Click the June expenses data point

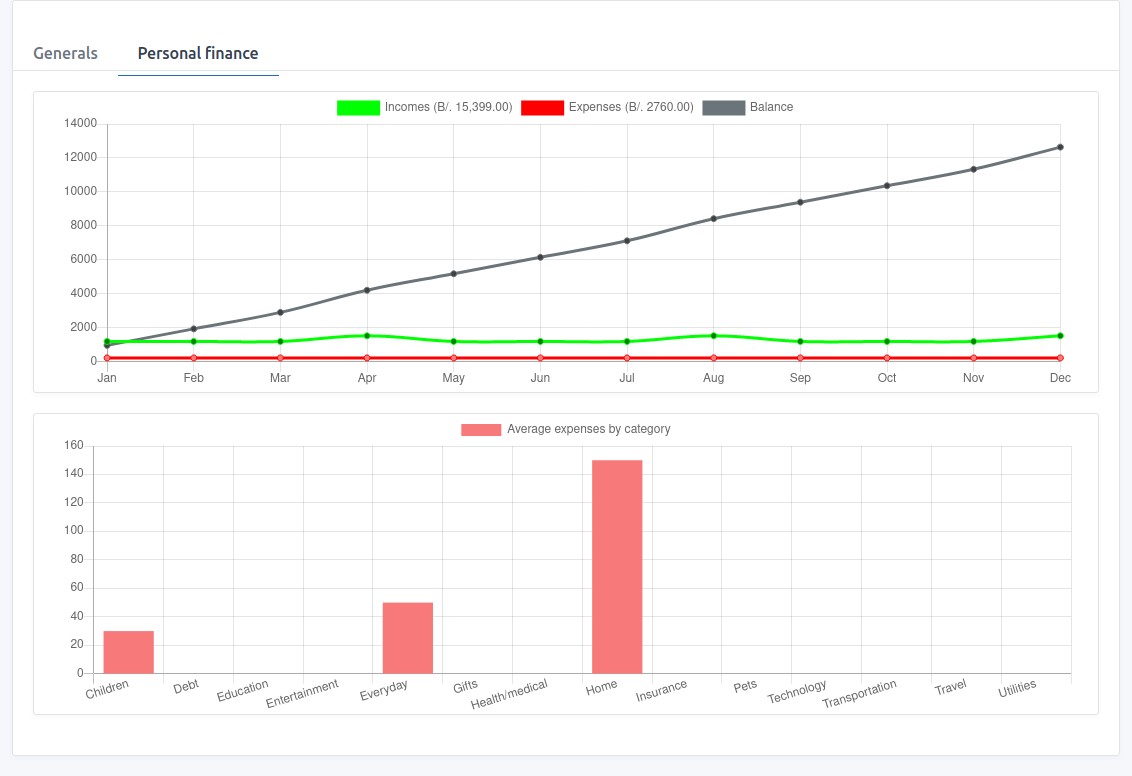[x=540, y=358]
